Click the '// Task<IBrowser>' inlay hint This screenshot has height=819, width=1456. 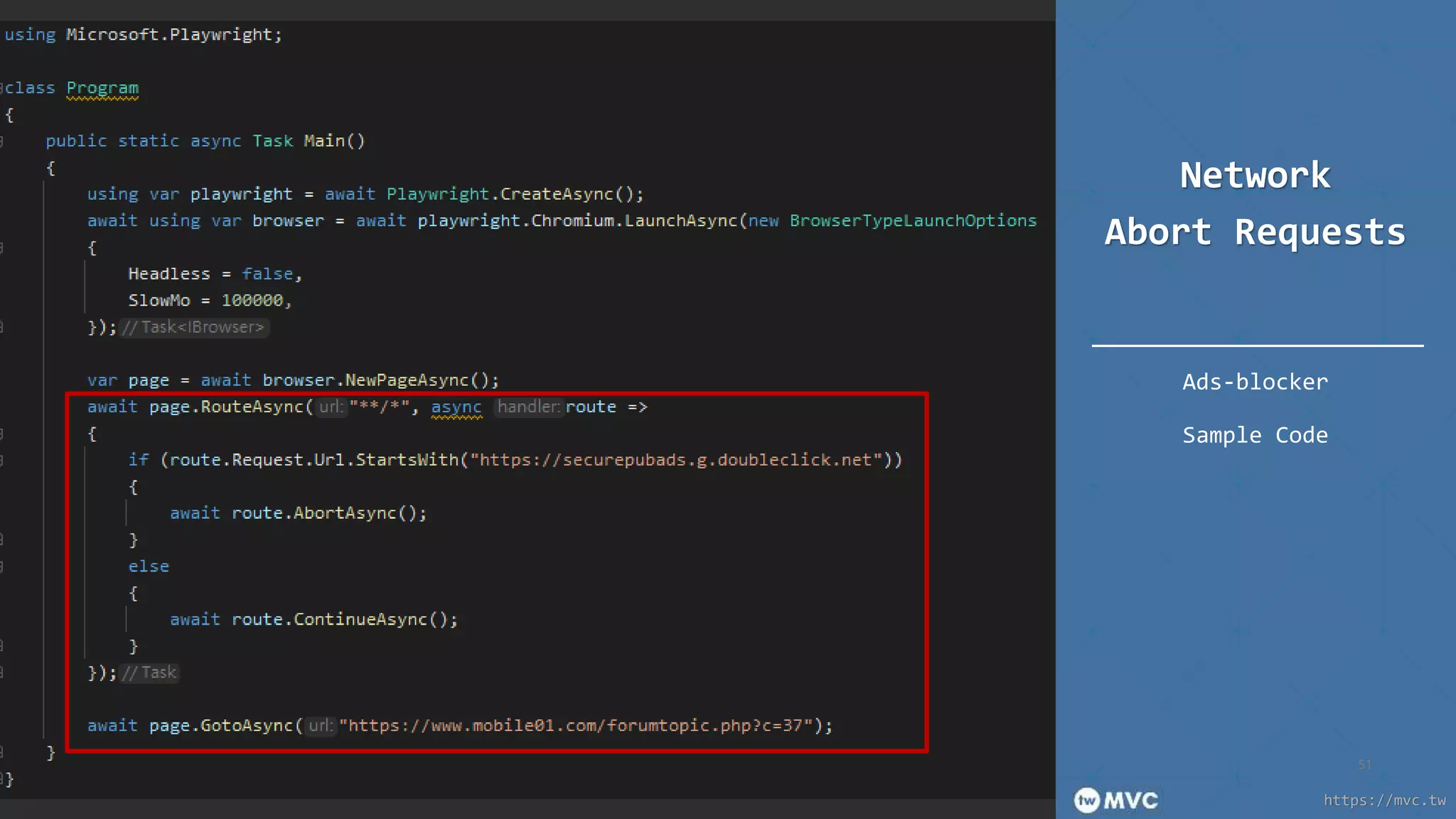193,327
